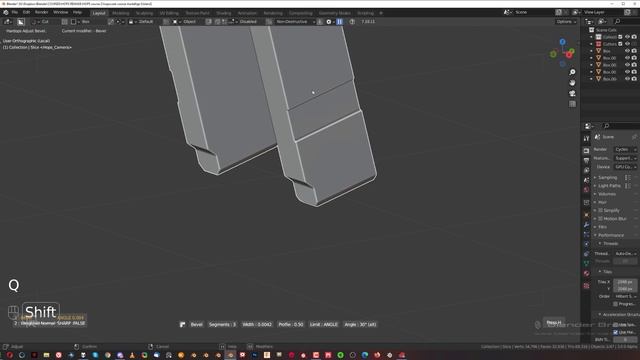Open the Collection properties tab
Image resolution: width=640 pixels, height=360 pixels.
pos(586,202)
